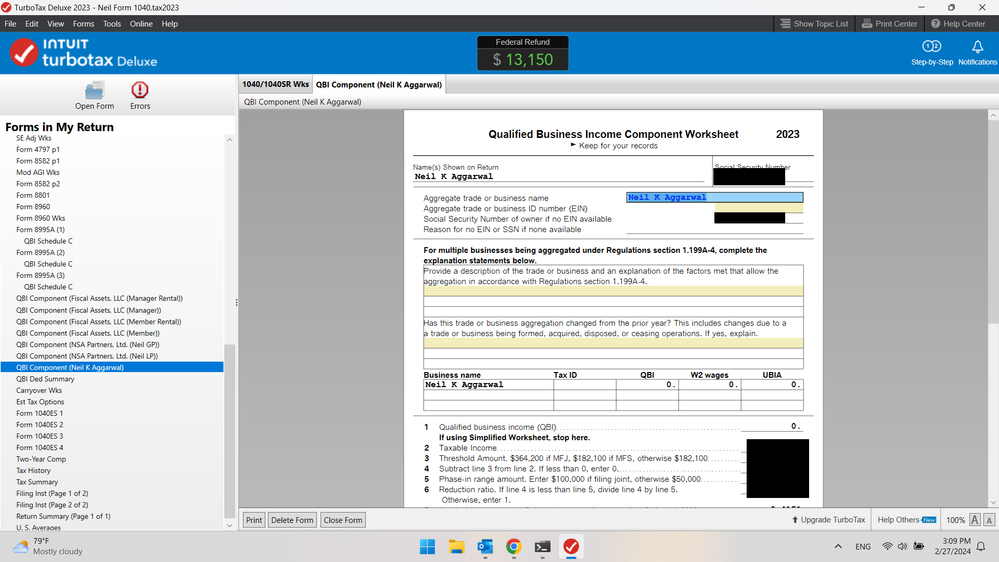
Task: Switch to the 1040/1040SR Wks tab
Action: [275, 84]
